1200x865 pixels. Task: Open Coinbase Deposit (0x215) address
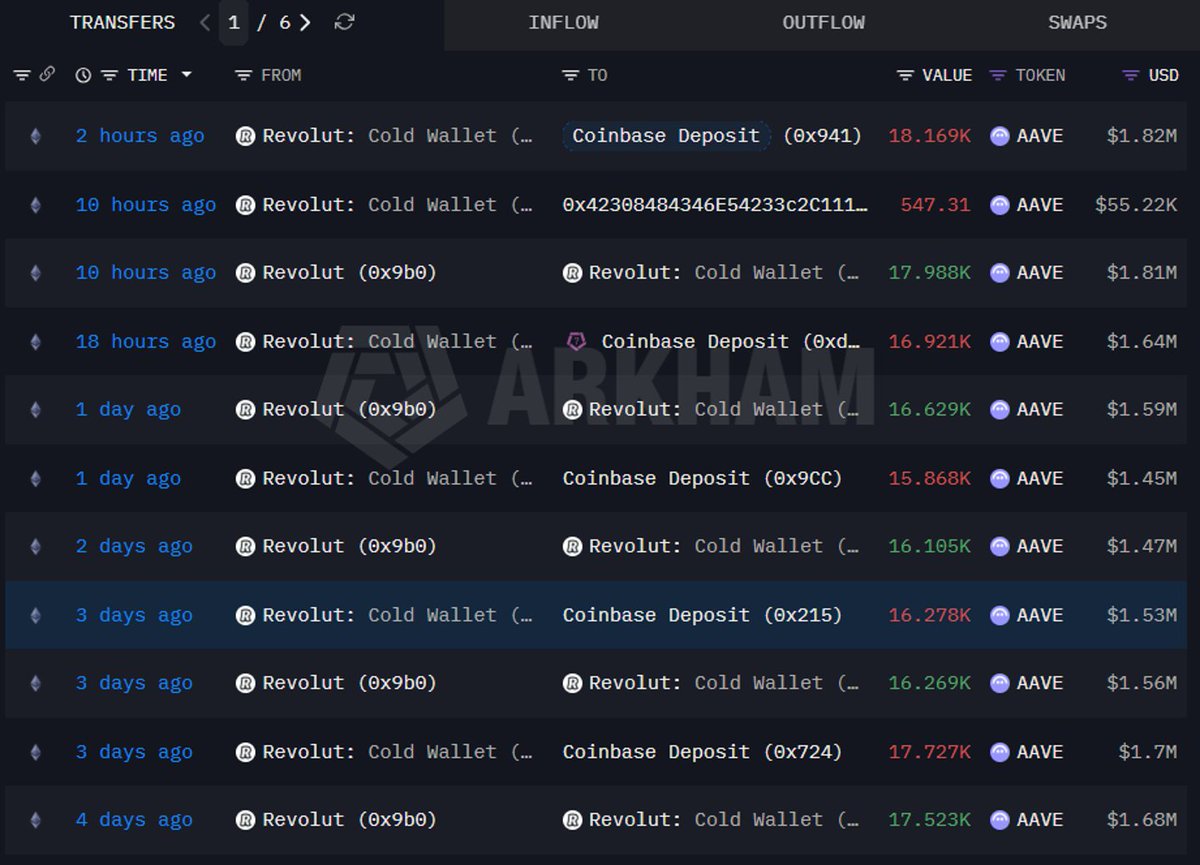click(x=702, y=615)
